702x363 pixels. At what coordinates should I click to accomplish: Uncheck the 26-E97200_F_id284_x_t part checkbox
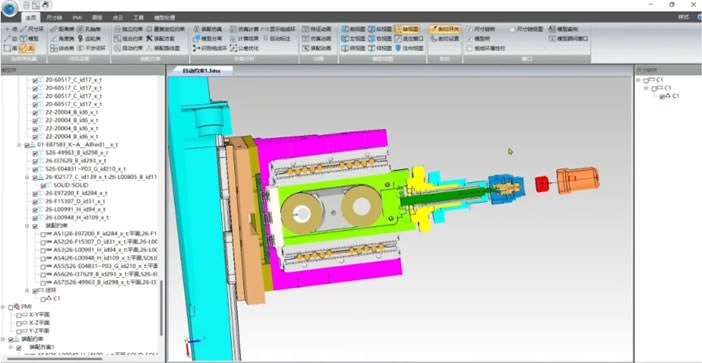[35, 193]
